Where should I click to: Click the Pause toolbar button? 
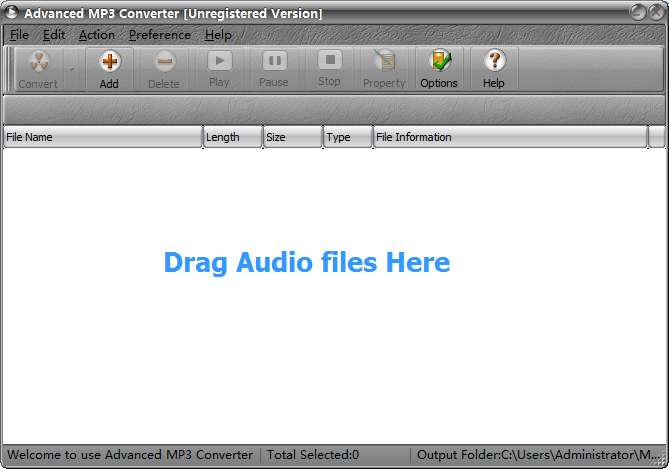coord(274,61)
